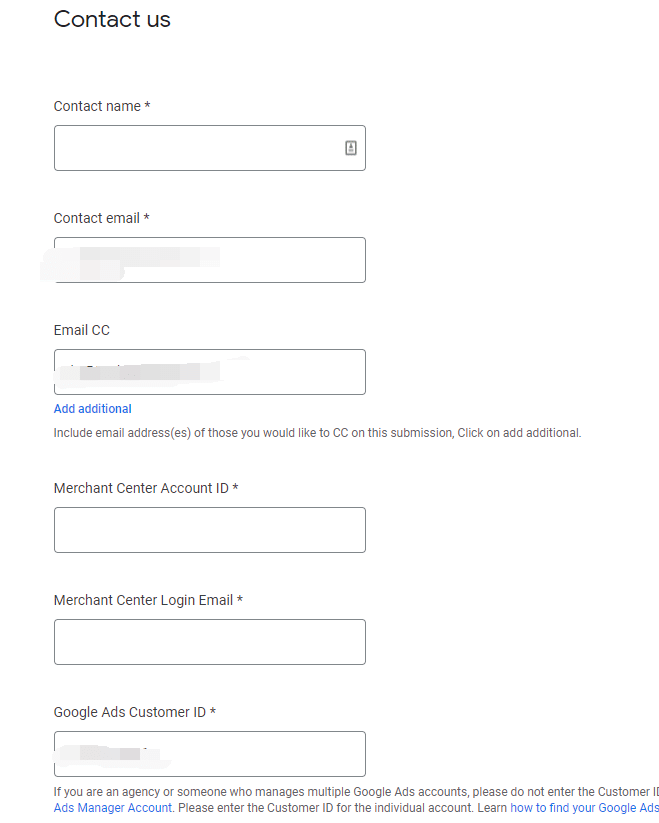Click the contact autofill icon in Contact name
This screenshot has width=659, height=823.
pos(351,148)
